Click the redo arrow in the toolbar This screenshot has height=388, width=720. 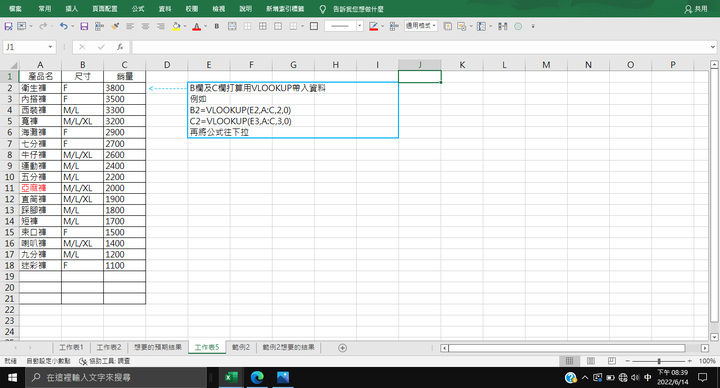[x=43, y=26]
